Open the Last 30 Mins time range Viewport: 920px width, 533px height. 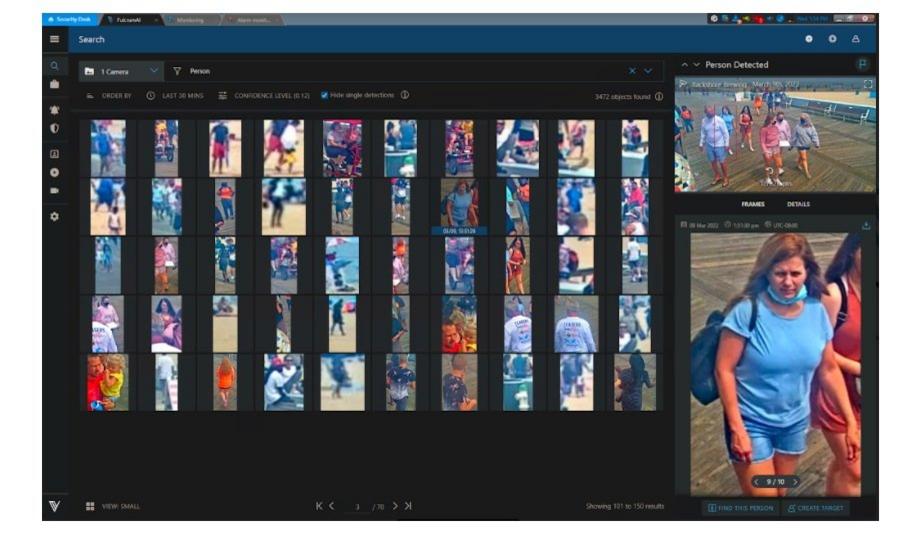pyautogui.click(x=175, y=96)
